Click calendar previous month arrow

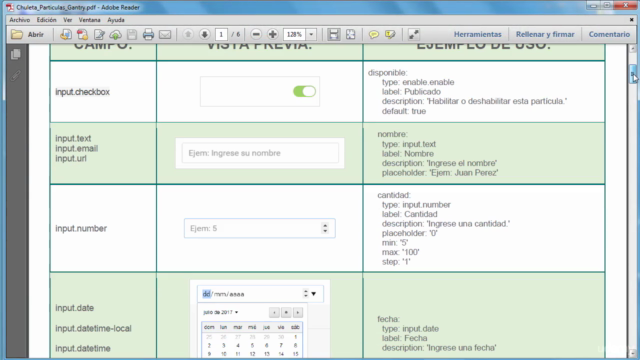coord(274,313)
